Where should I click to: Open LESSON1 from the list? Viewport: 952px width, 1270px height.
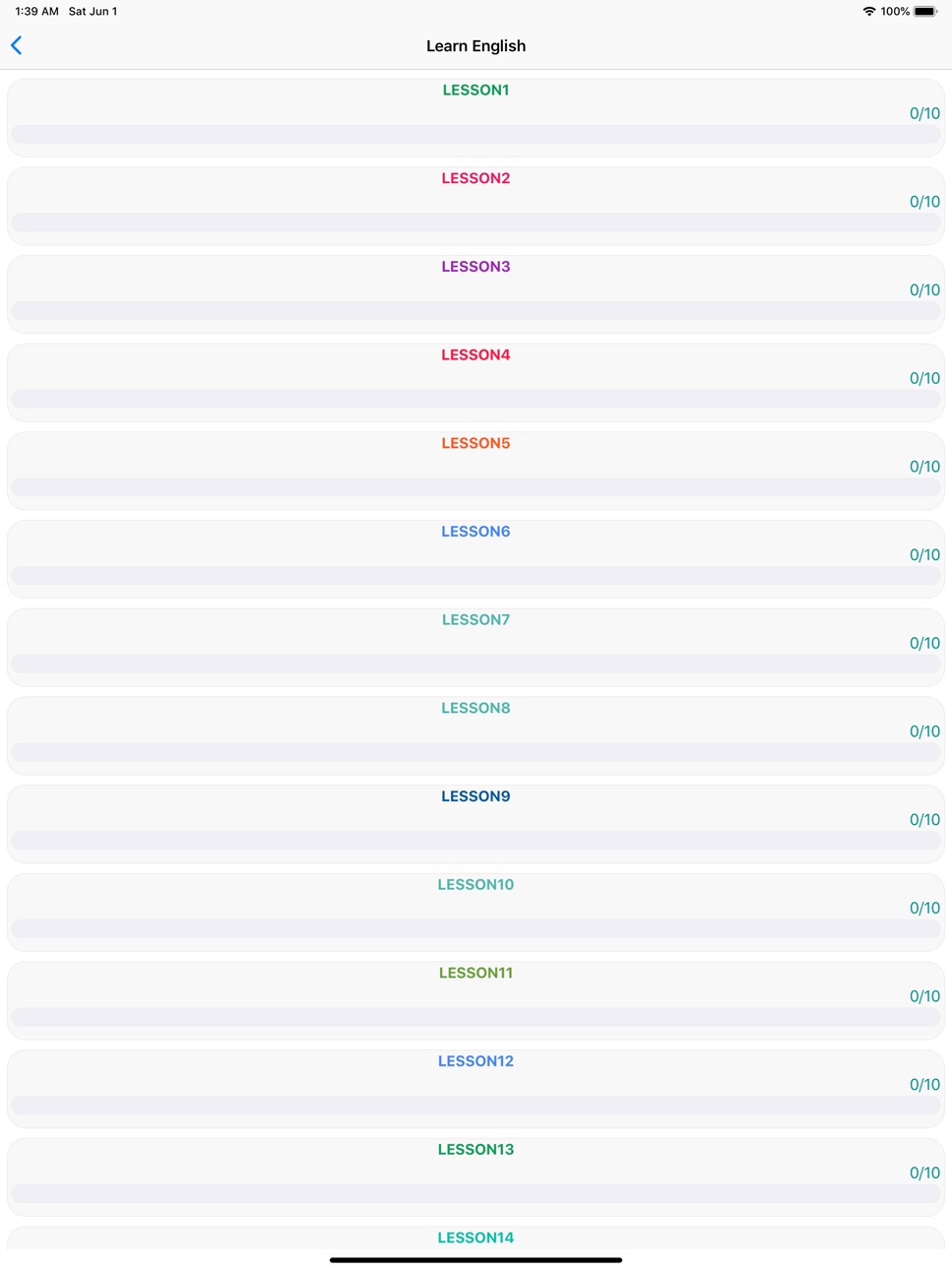click(476, 117)
